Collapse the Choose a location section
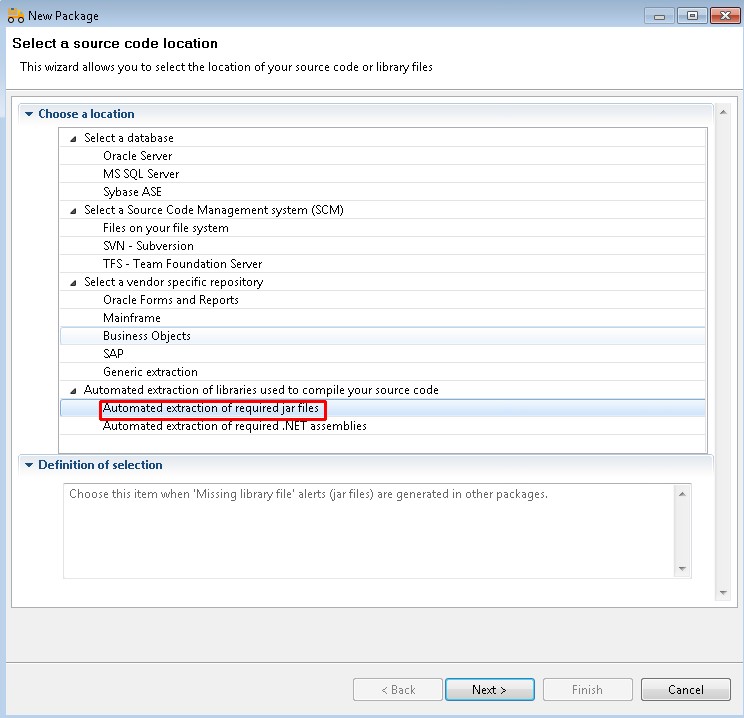The height and width of the screenshot is (718, 744). pyautogui.click(x=29, y=114)
